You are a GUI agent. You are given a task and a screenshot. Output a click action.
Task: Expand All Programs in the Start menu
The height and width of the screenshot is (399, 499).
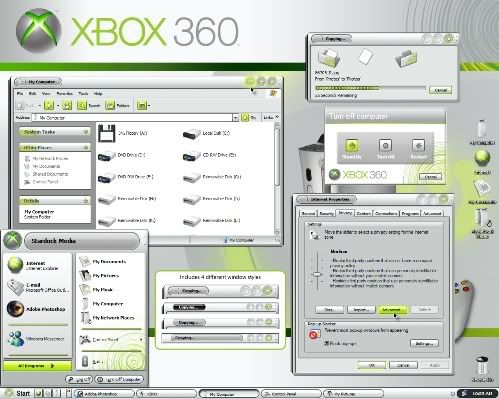tap(37, 366)
